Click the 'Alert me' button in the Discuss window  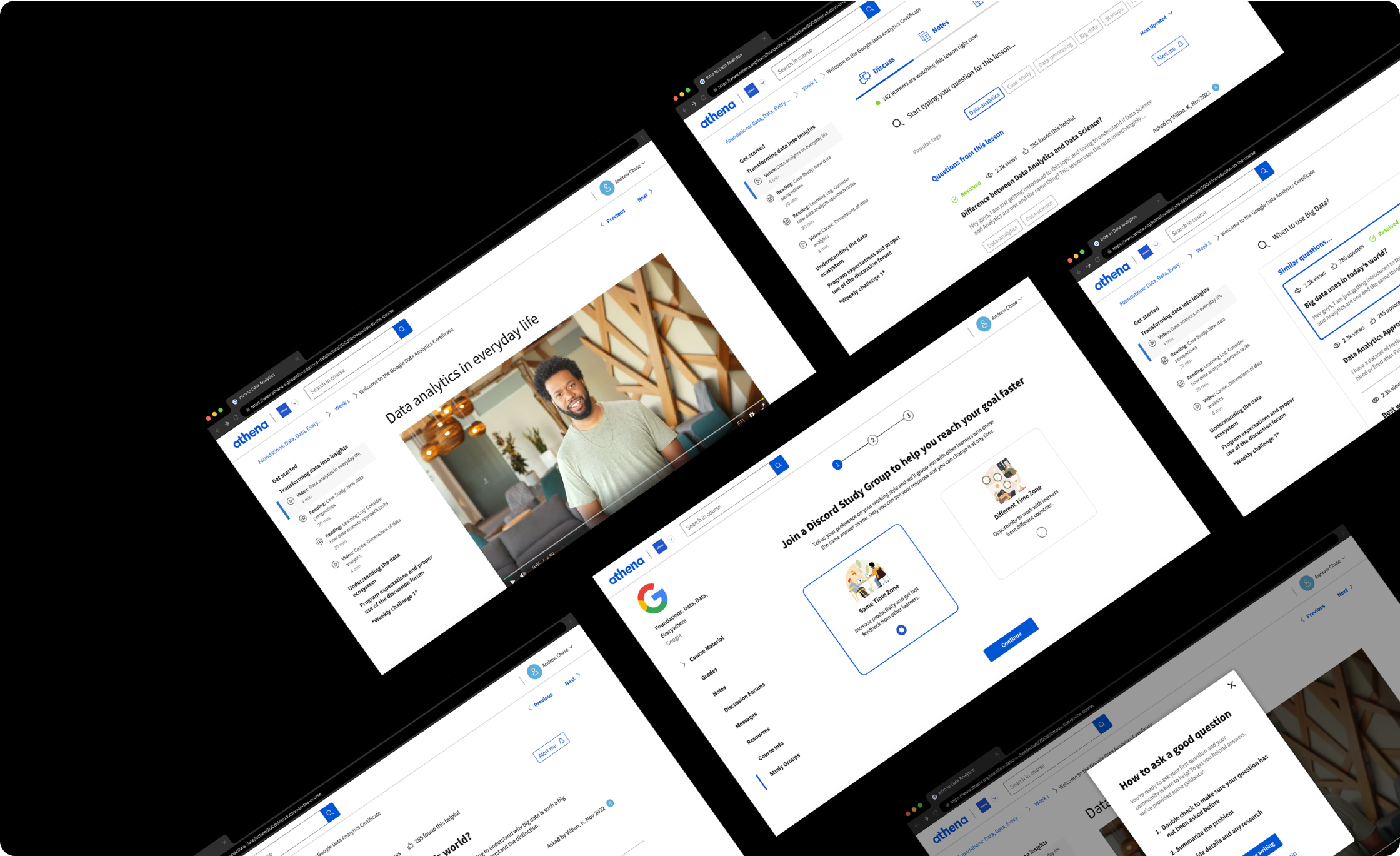[x=1169, y=50]
